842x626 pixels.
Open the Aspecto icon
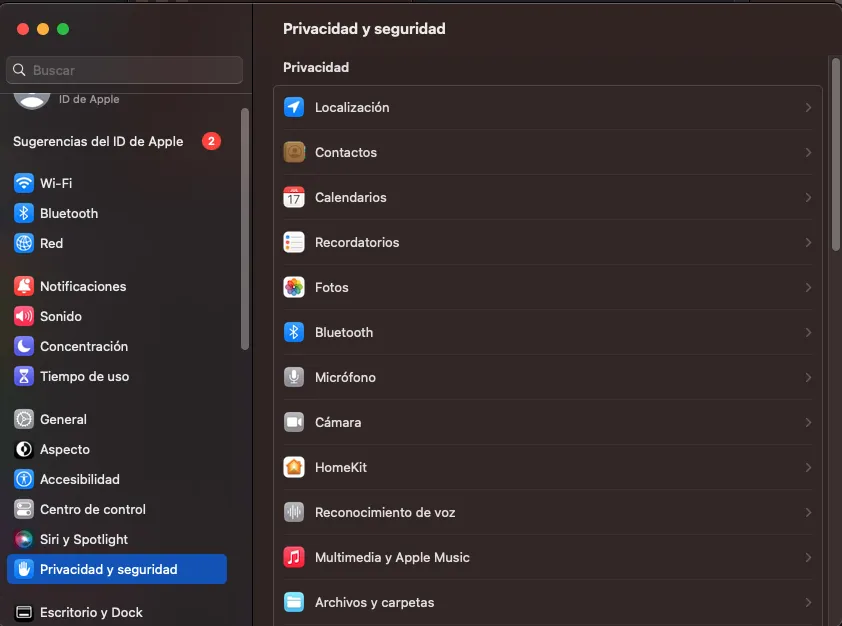tap(24, 449)
